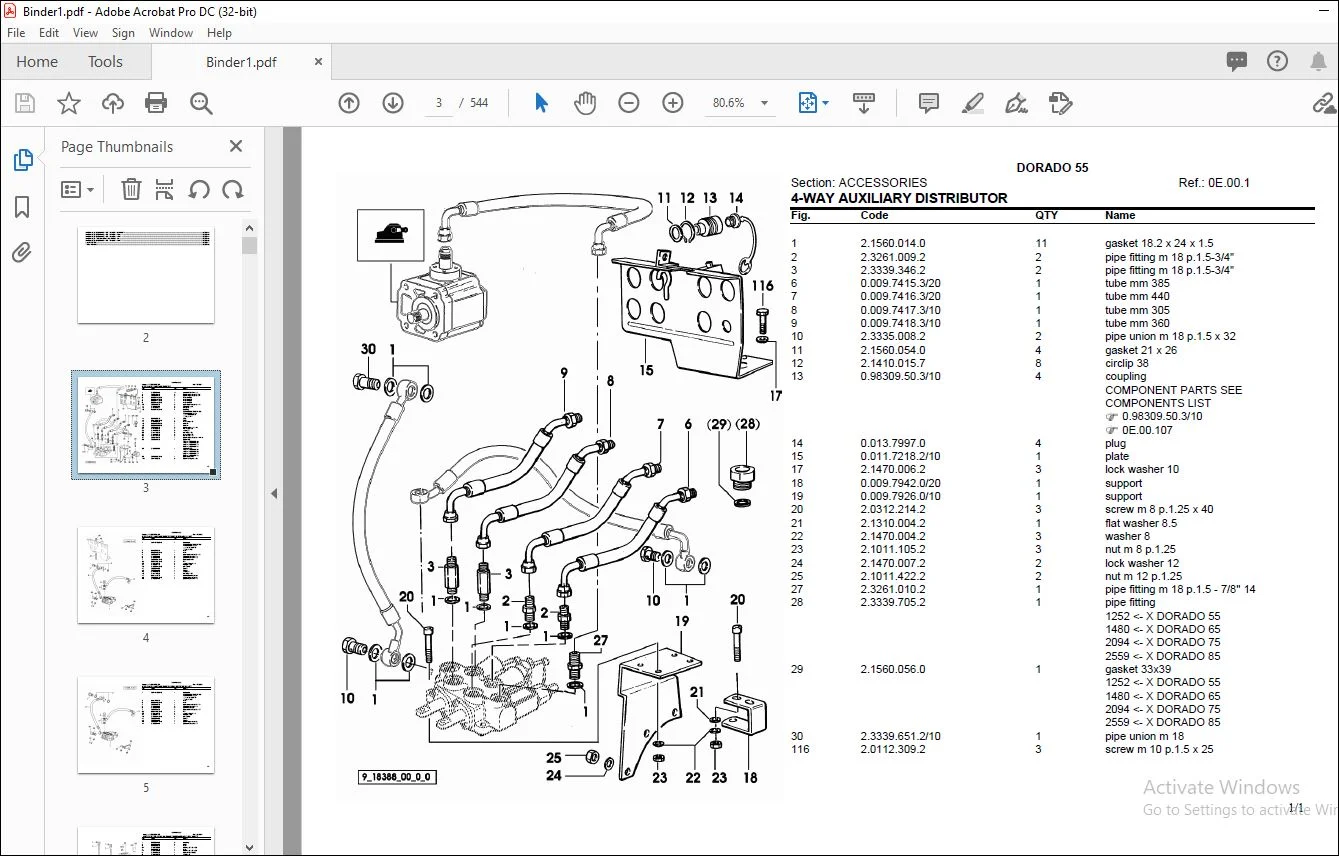This screenshot has width=1339, height=856.
Task: Open the Sign menu
Action: 123,33
